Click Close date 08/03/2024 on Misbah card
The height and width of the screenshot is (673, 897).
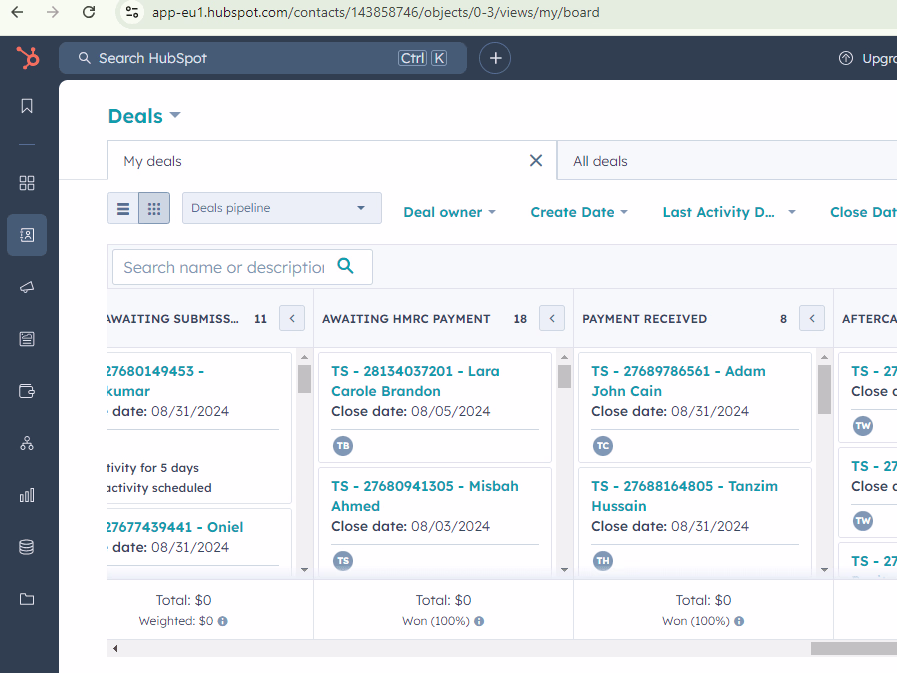tap(411, 526)
